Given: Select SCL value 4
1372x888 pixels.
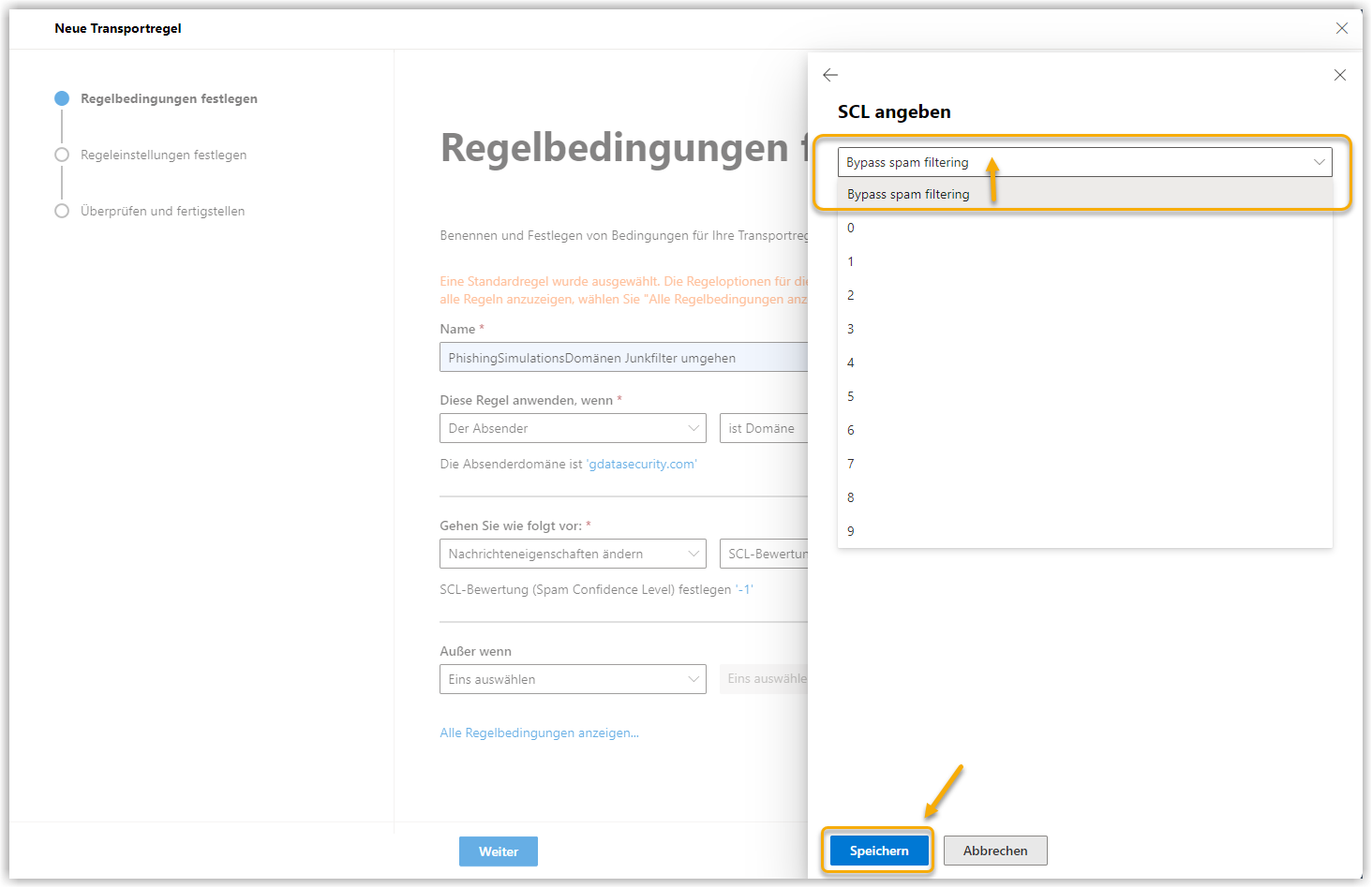Looking at the screenshot, I should 1084,363.
